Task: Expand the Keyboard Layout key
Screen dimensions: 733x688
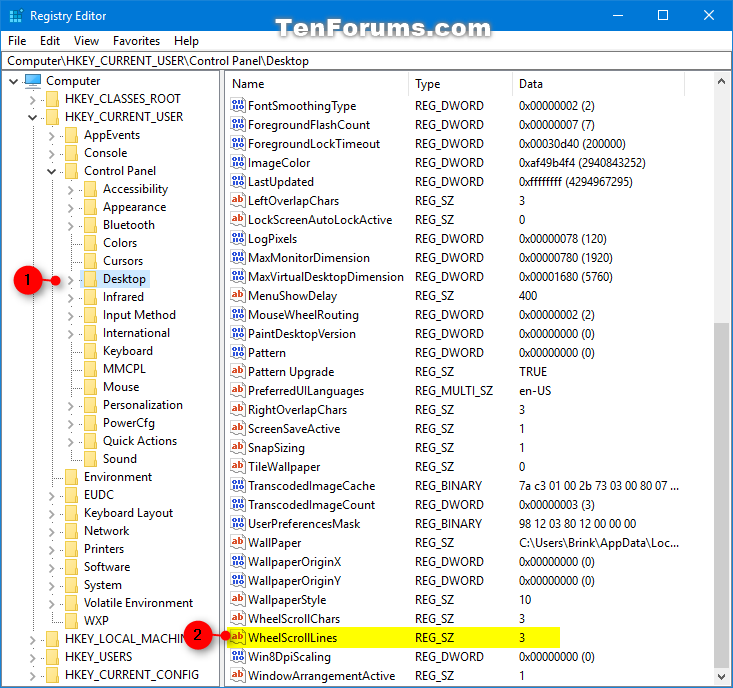Action: point(51,514)
